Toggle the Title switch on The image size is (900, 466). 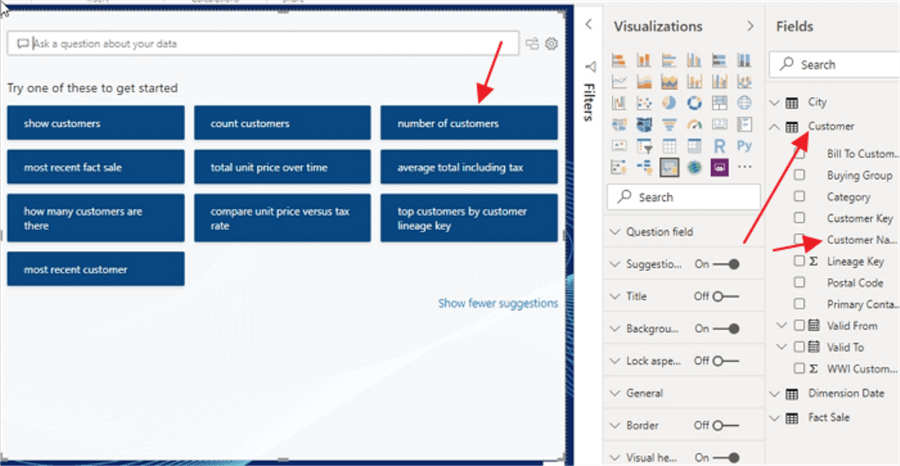(726, 297)
